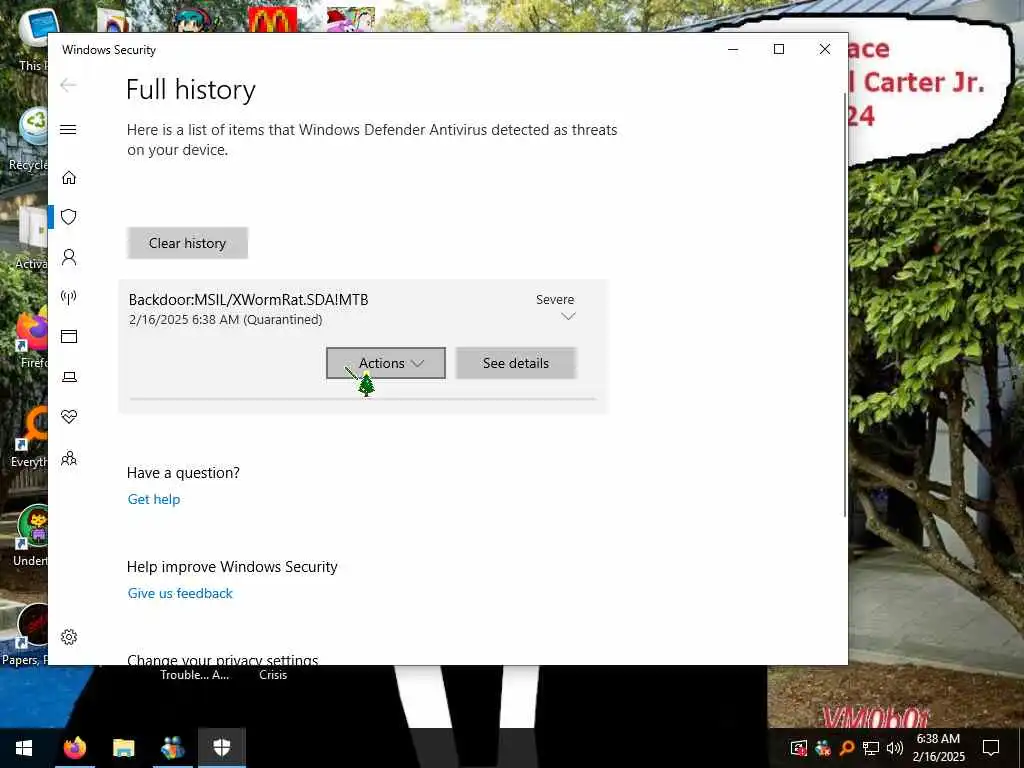Open the people app icon on taskbar
Screen dimensions: 1024x768
(172, 748)
